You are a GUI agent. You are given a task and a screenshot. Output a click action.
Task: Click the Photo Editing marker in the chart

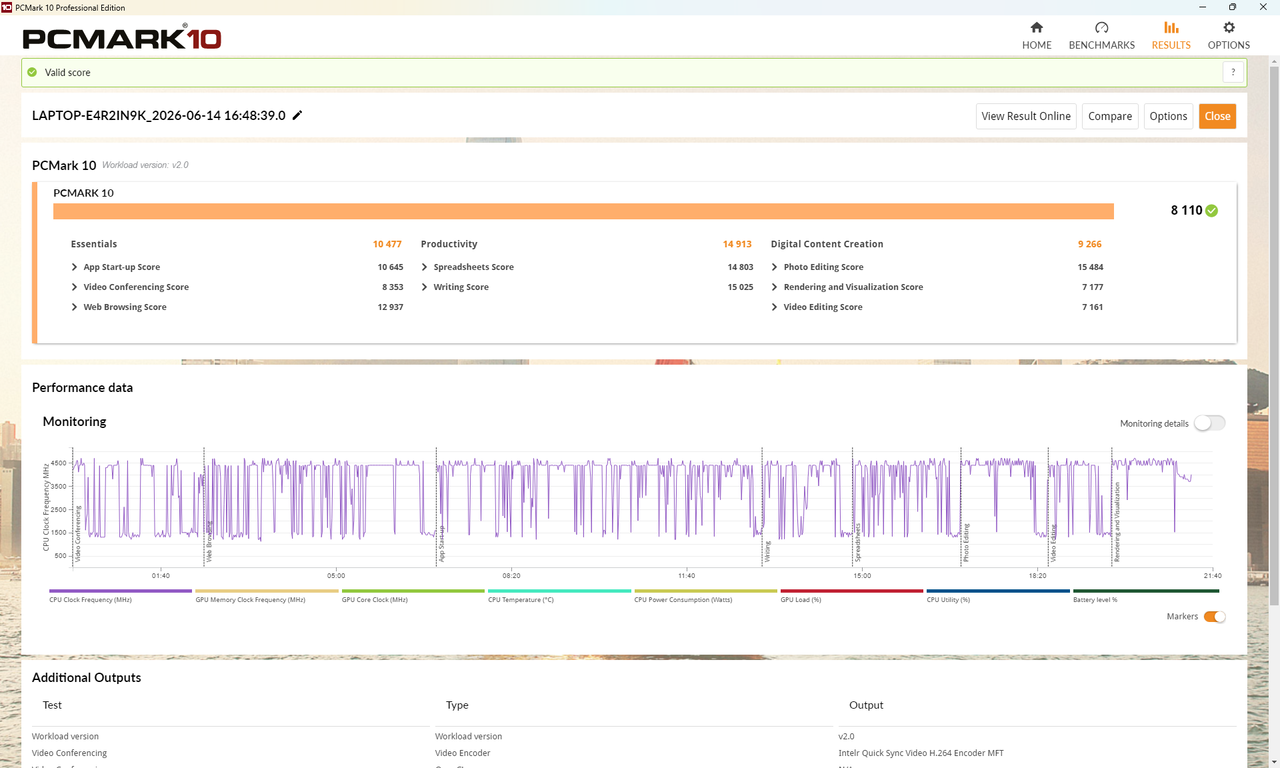[x=966, y=544]
